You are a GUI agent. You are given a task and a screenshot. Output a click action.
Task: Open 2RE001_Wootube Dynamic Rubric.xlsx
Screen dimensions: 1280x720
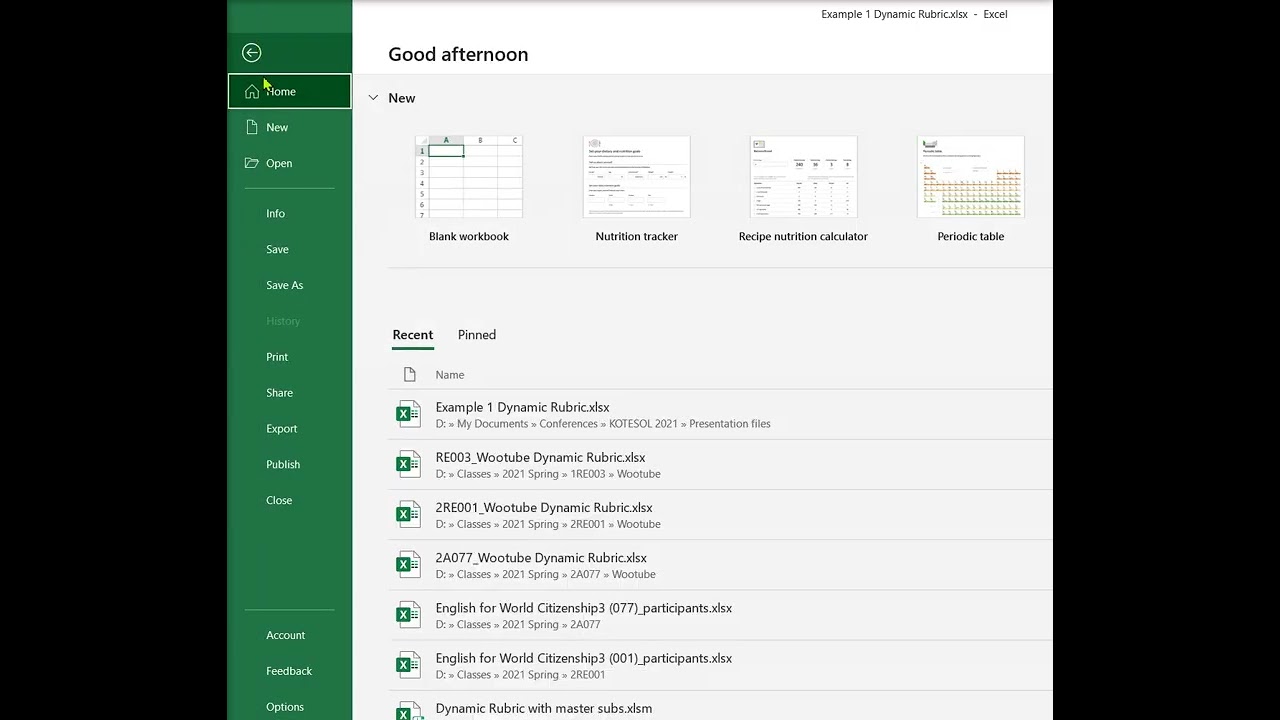click(720, 514)
